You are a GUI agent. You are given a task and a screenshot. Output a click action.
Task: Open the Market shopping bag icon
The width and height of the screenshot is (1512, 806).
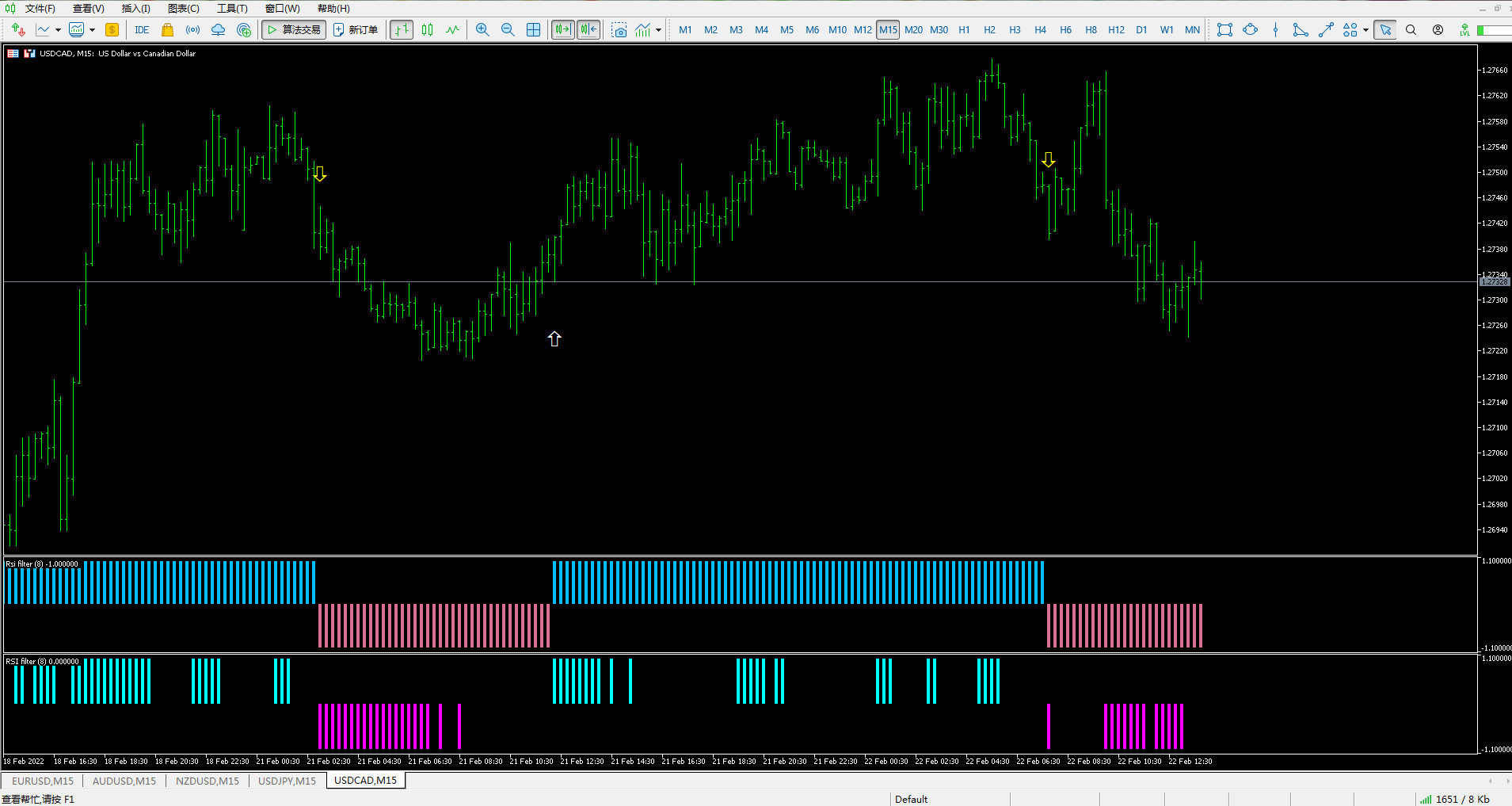[x=167, y=30]
